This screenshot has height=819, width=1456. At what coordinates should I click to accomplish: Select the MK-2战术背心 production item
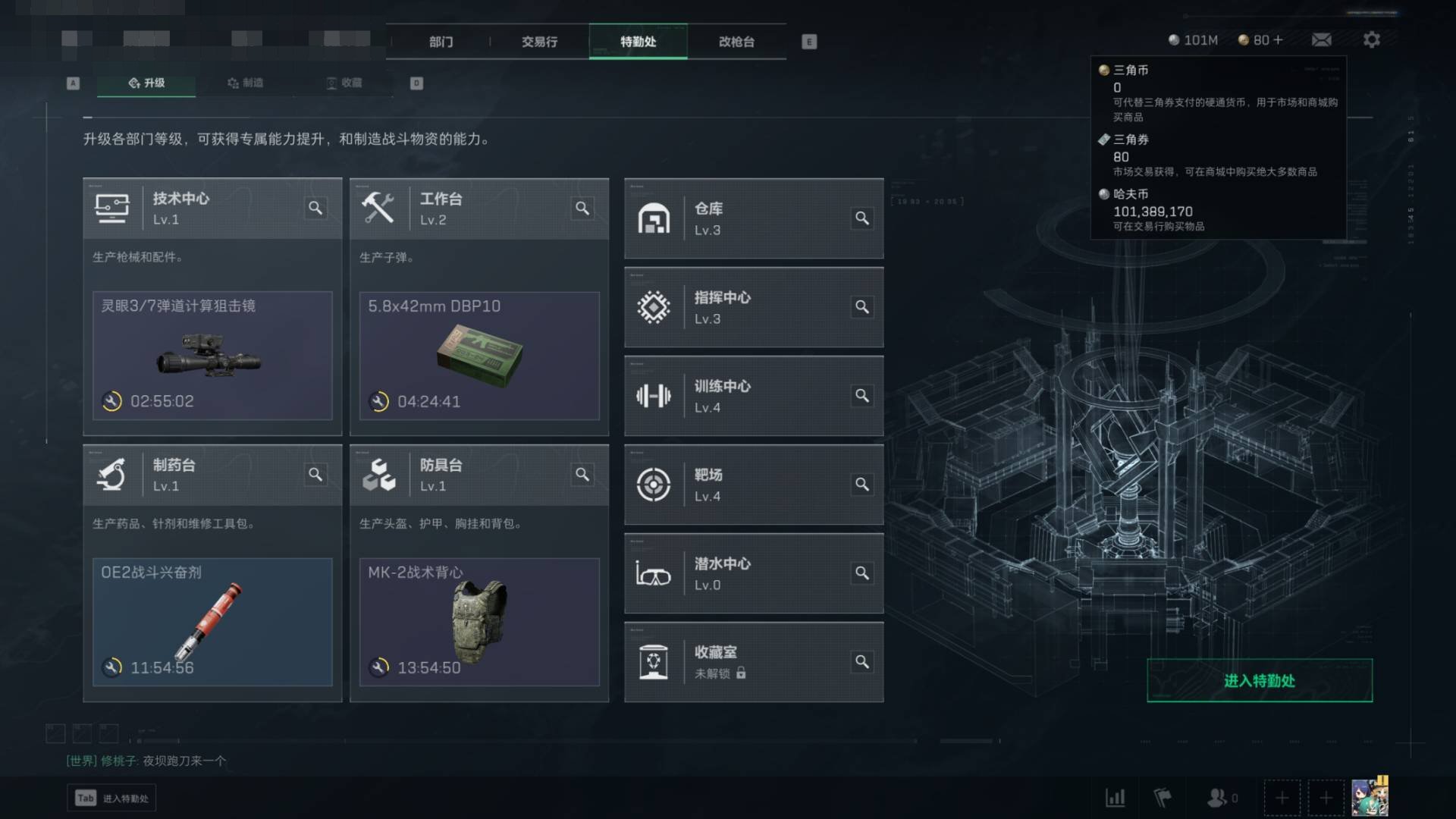pos(479,622)
